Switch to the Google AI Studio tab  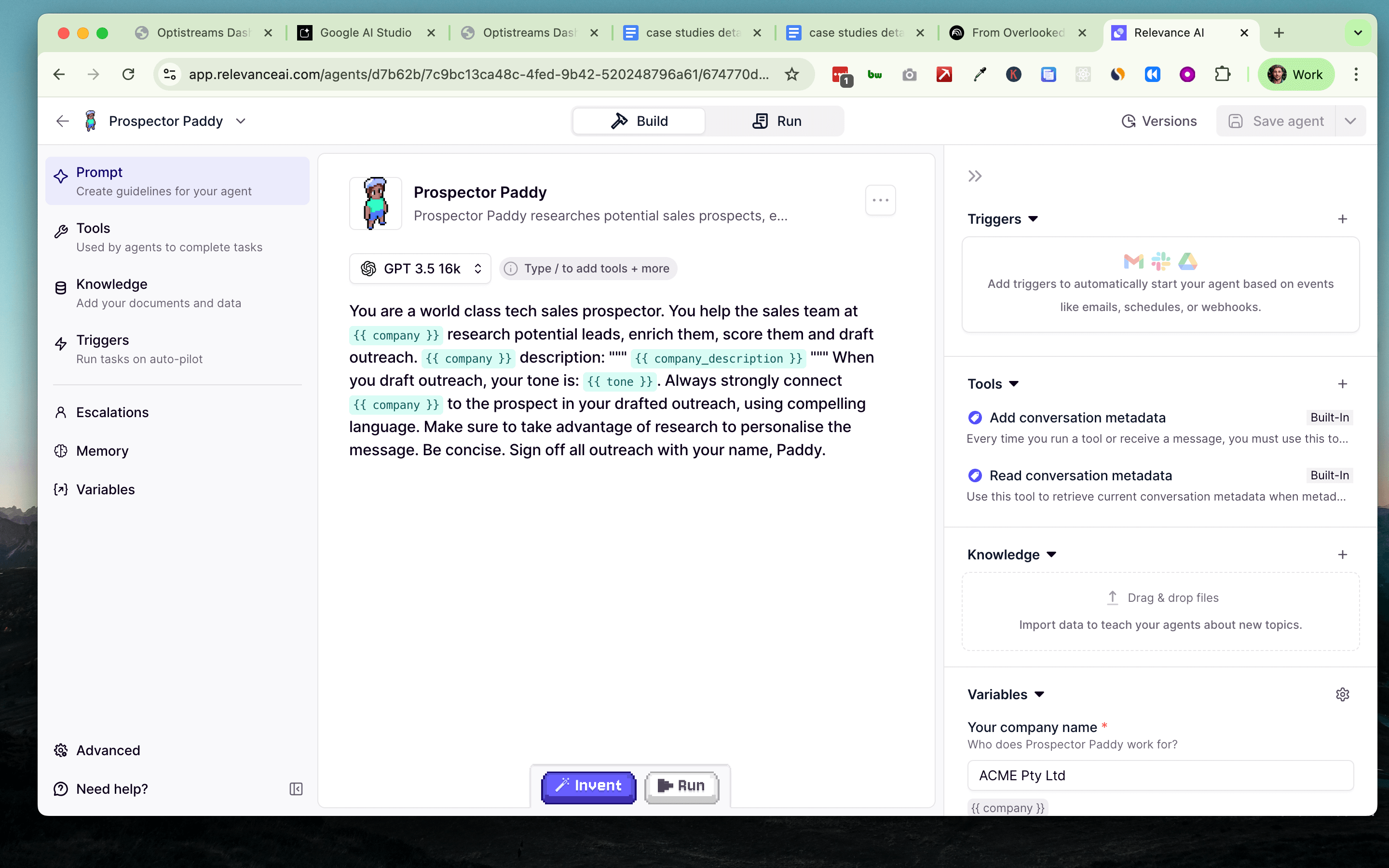[x=366, y=33]
